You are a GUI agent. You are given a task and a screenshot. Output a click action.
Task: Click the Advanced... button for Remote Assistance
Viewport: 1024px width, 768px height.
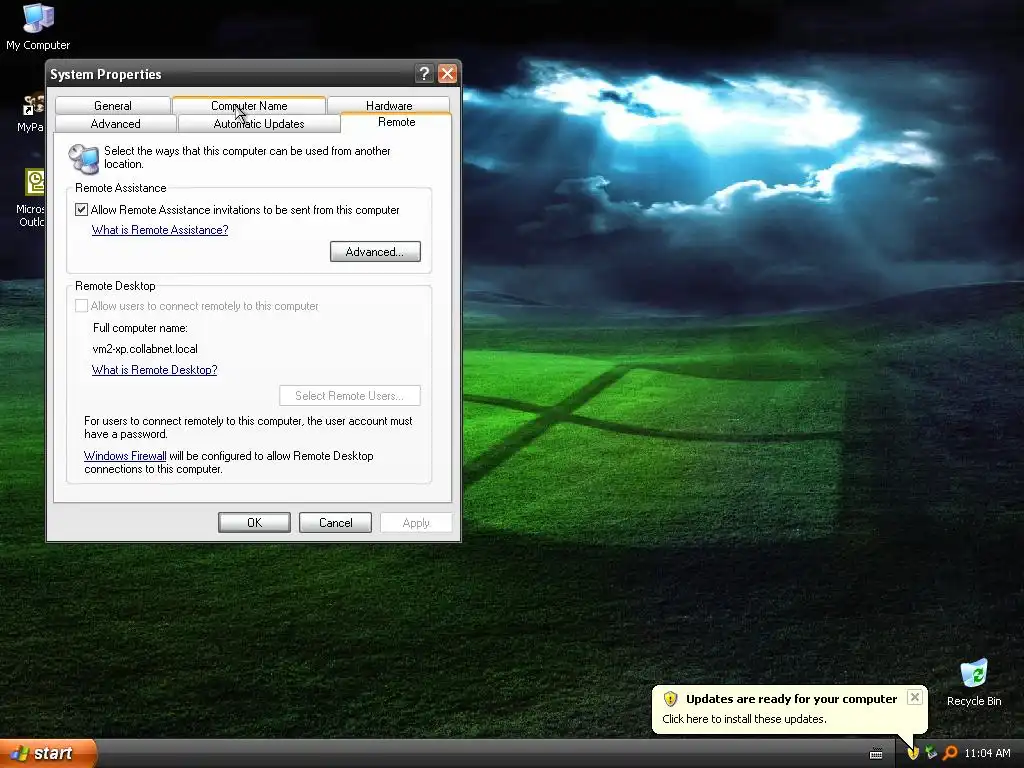click(x=375, y=251)
